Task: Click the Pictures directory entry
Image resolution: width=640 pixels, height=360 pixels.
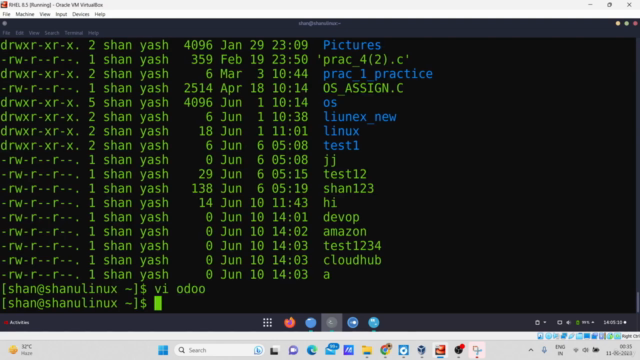Action: pos(352,45)
